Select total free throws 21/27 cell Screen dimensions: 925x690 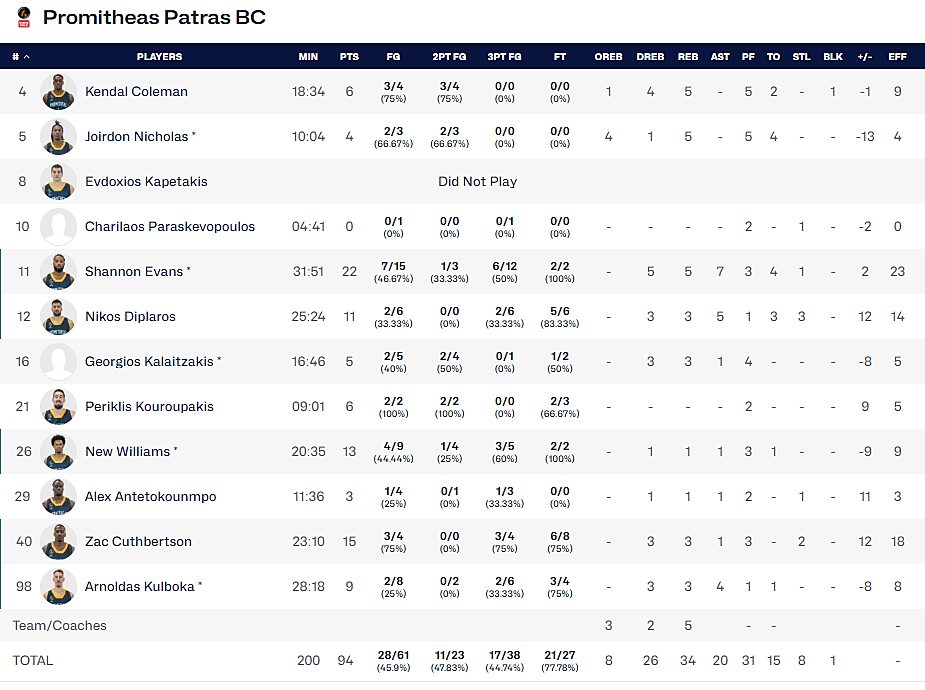[x=560, y=661]
